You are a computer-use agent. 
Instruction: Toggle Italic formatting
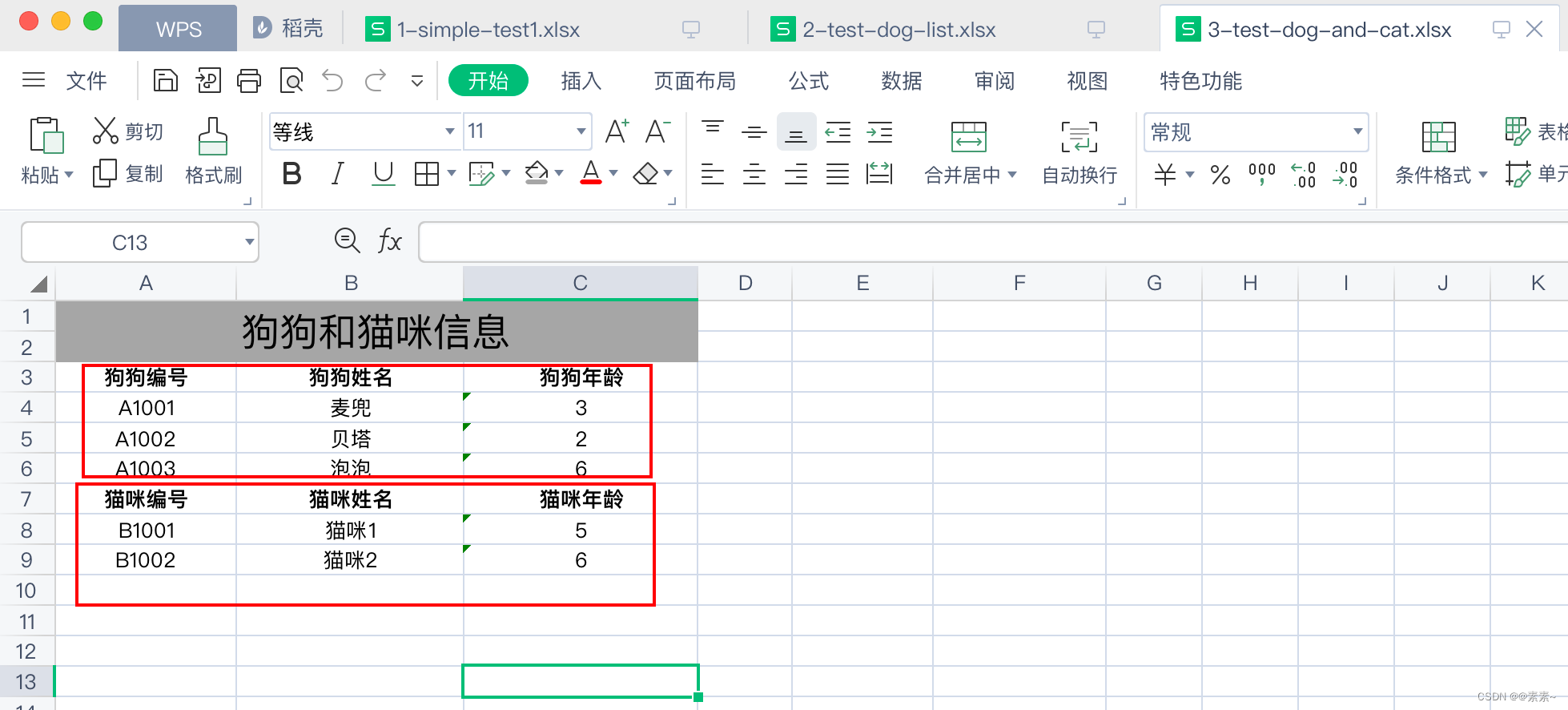(x=338, y=173)
